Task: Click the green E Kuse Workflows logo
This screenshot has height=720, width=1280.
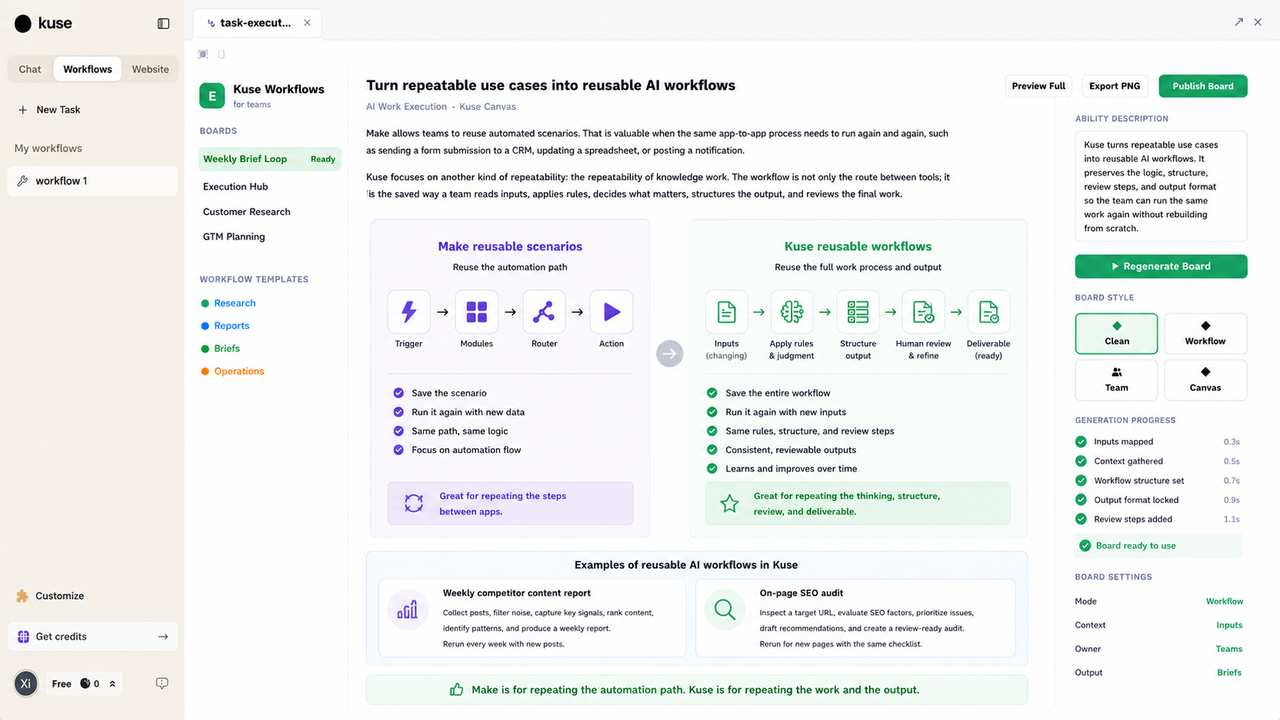Action: pos(212,95)
